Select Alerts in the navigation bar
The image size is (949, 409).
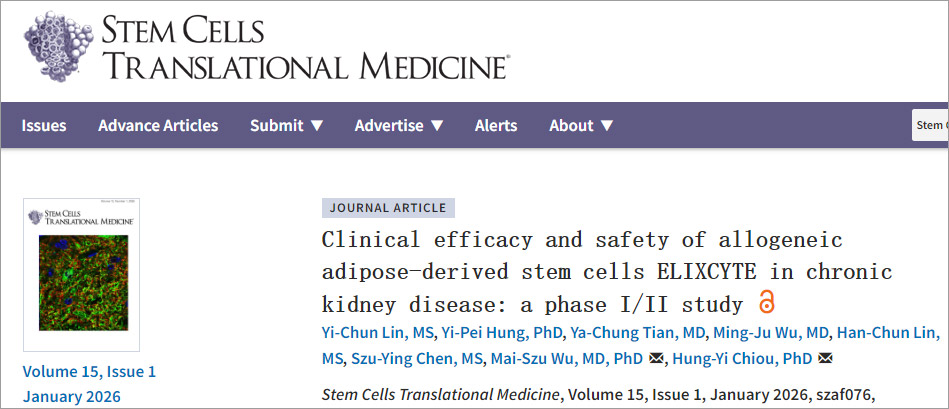[496, 125]
